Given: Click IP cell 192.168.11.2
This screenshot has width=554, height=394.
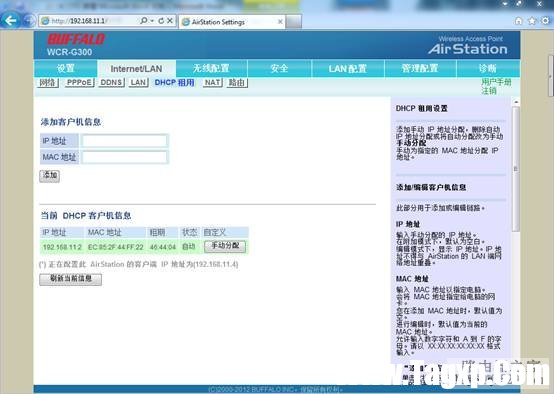Looking at the screenshot, I should pyautogui.click(x=62, y=247).
